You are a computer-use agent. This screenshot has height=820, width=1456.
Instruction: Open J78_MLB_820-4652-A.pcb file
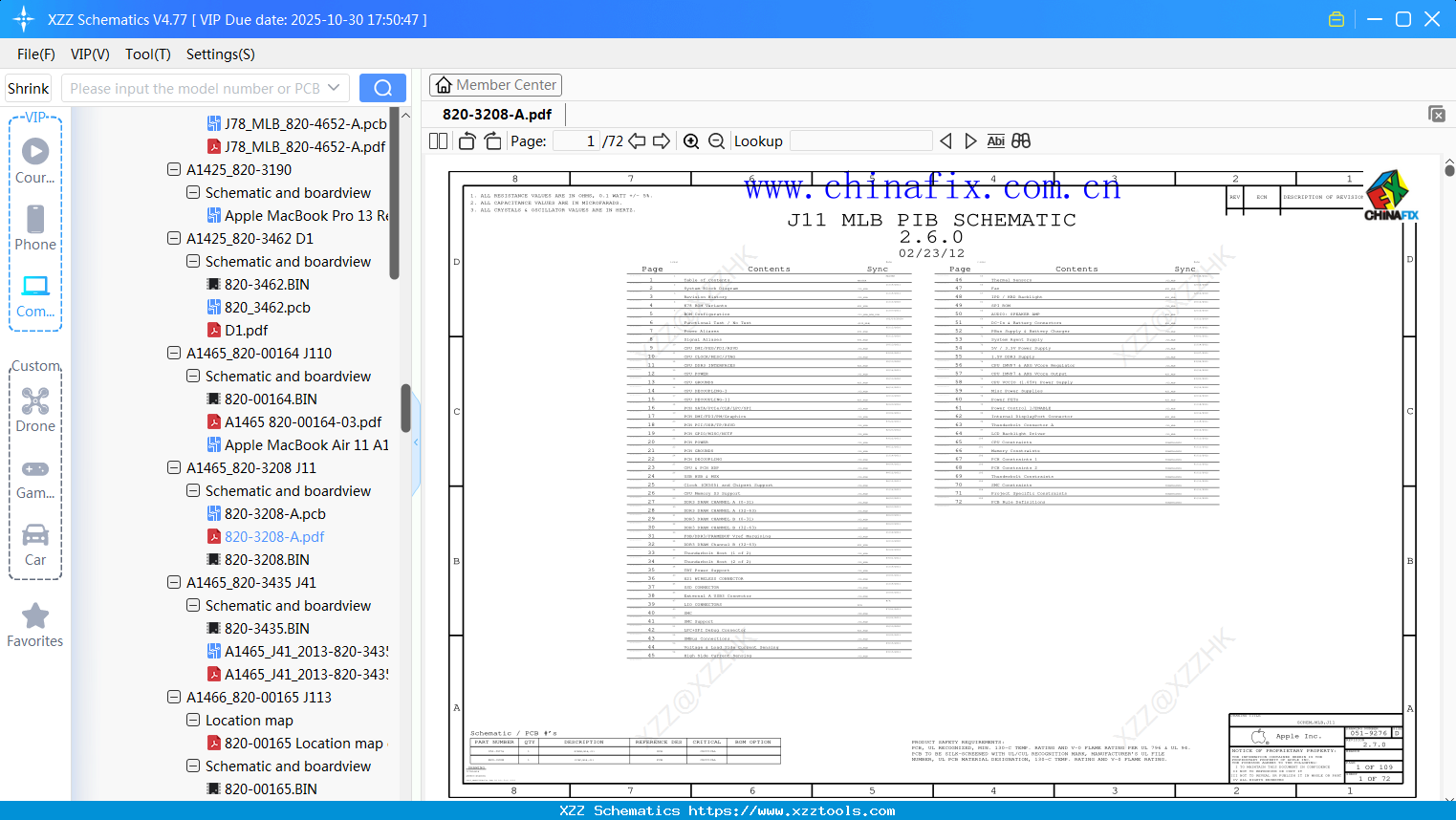pyautogui.click(x=296, y=123)
